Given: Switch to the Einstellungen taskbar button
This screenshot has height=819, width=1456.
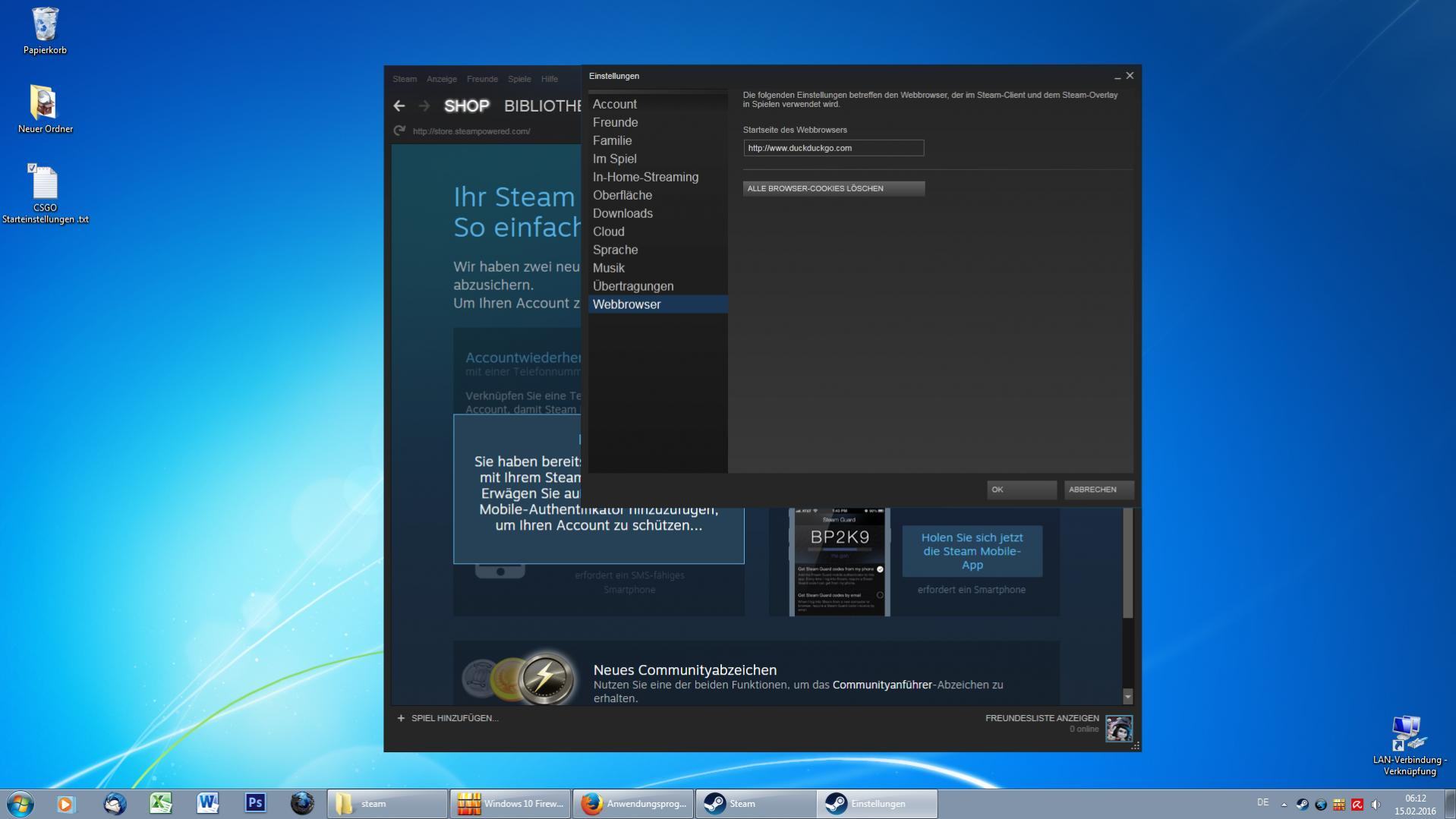Looking at the screenshot, I should click(878, 803).
